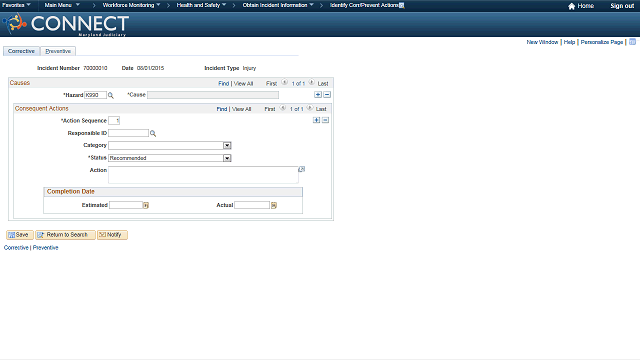640x360 pixels.
Task: Focus the Actual date field
Action: point(252,205)
